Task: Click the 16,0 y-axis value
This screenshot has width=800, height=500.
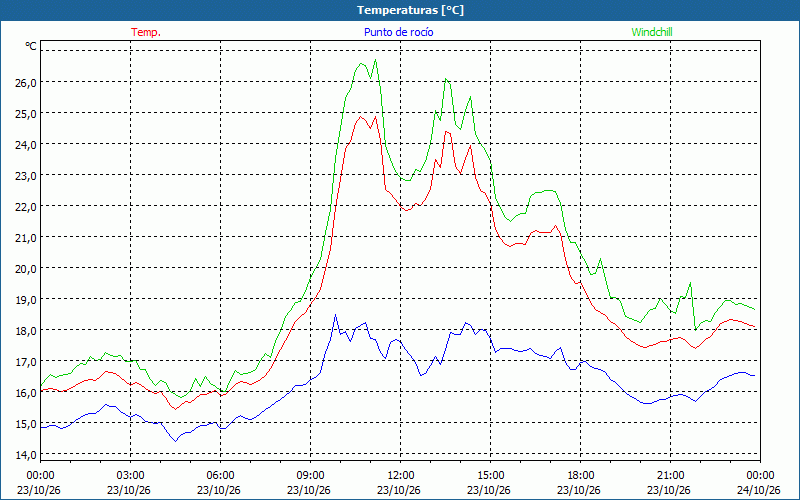Action: click(26, 393)
